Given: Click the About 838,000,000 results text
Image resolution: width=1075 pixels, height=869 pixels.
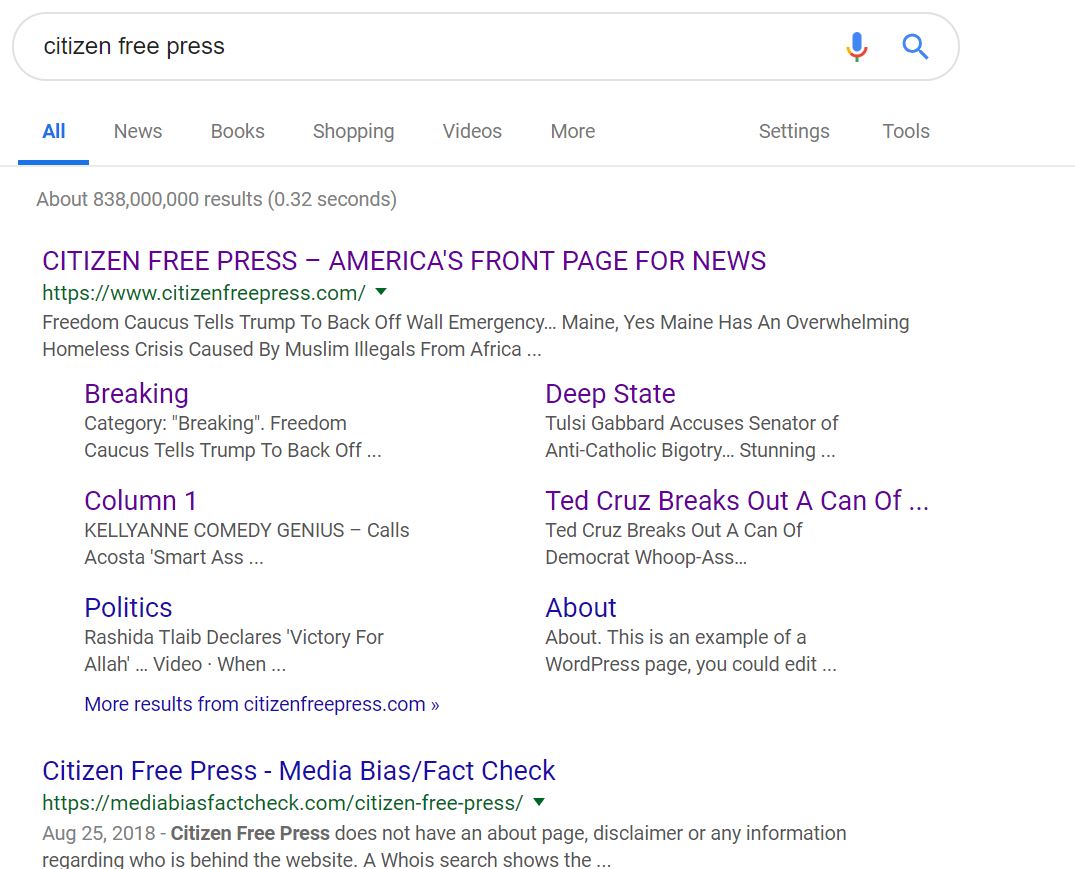Looking at the screenshot, I should pos(217,199).
